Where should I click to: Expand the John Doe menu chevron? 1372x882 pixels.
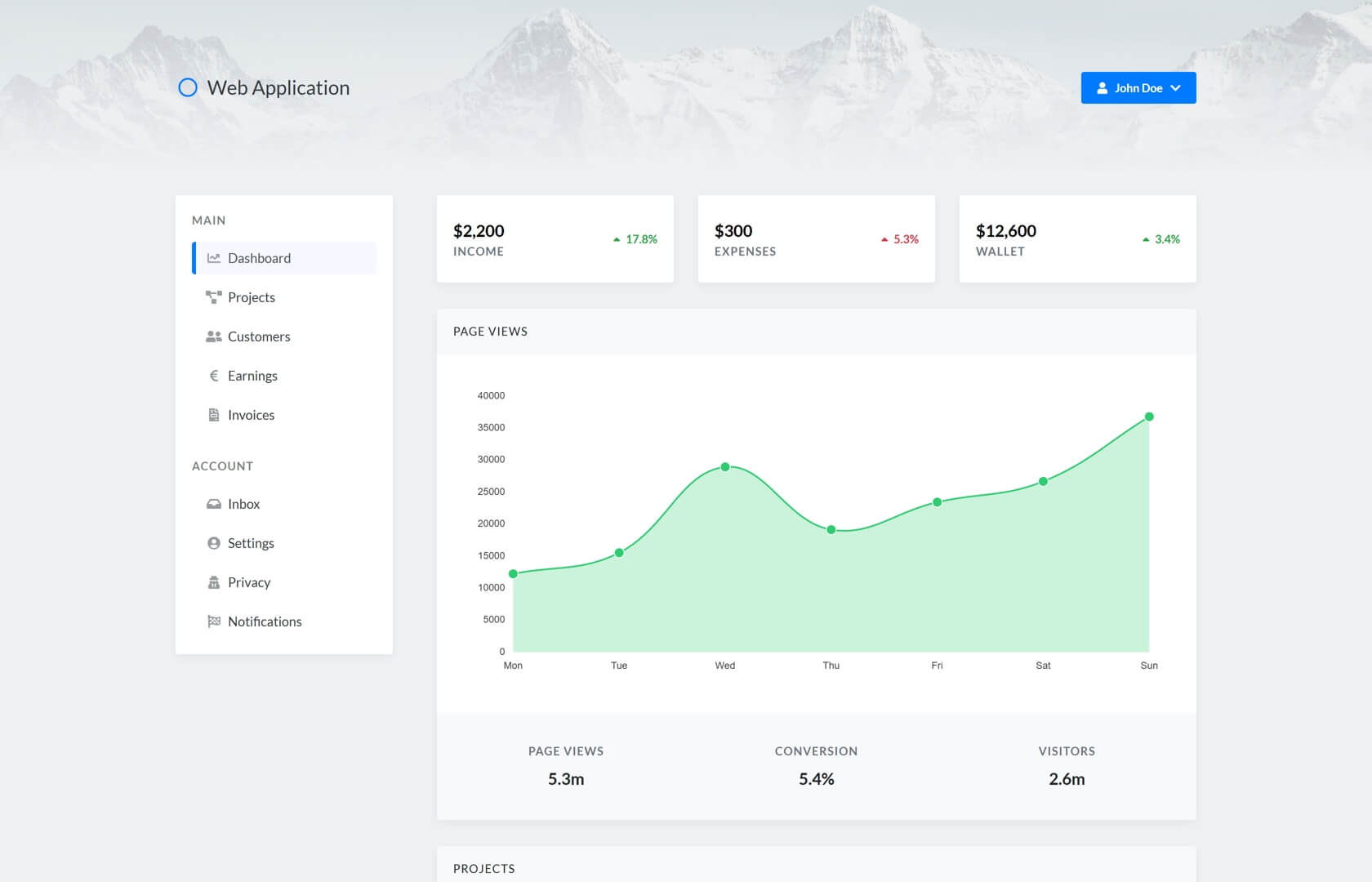[x=1176, y=87]
